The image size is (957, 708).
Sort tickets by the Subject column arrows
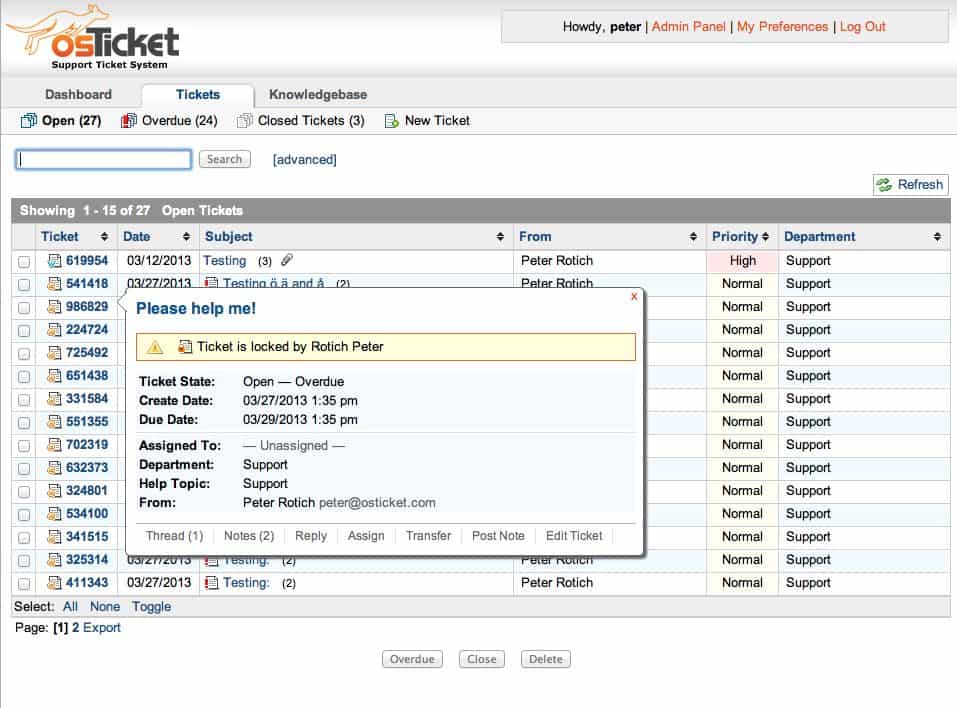[500, 237]
